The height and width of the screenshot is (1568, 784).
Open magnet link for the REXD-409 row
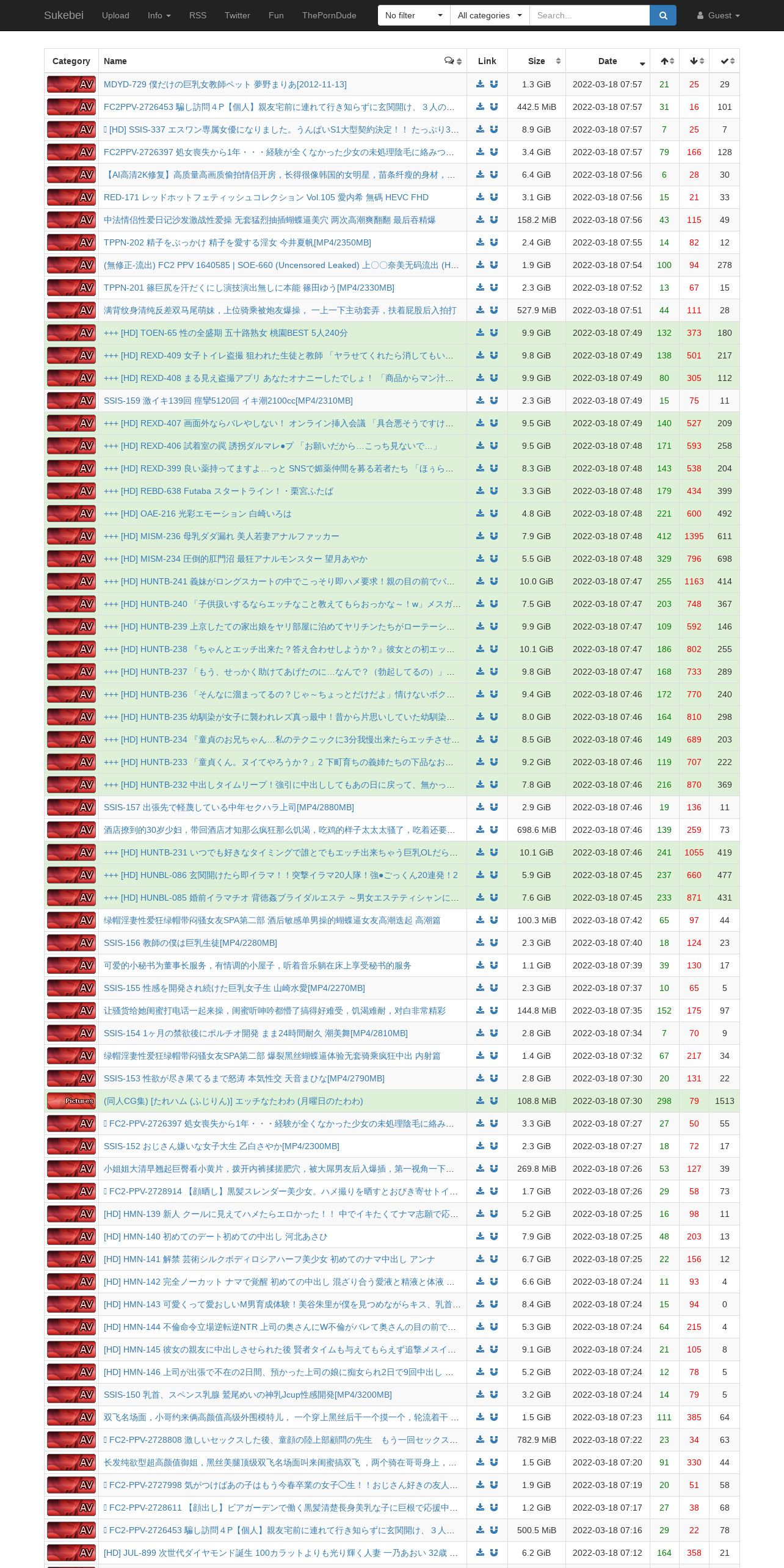[494, 355]
